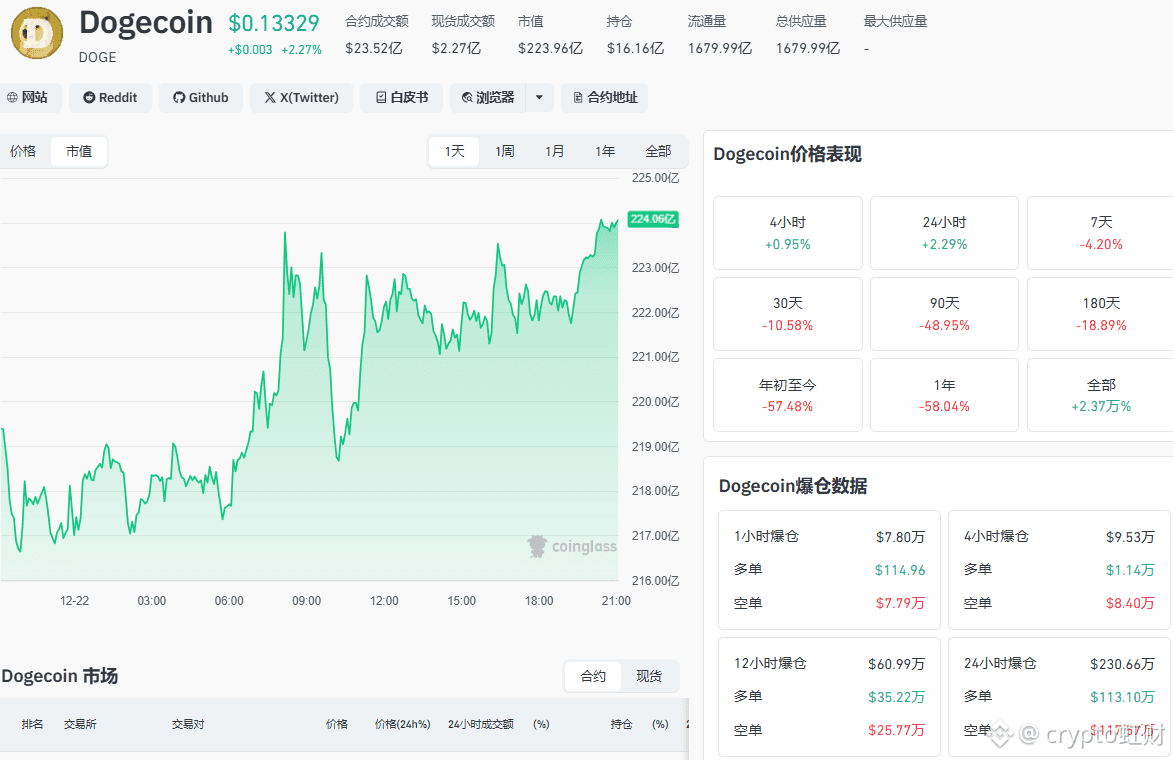Image resolution: width=1173 pixels, height=760 pixels.
Task: Click the $7.80万 1-hour liquidation value
Action: coord(900,537)
